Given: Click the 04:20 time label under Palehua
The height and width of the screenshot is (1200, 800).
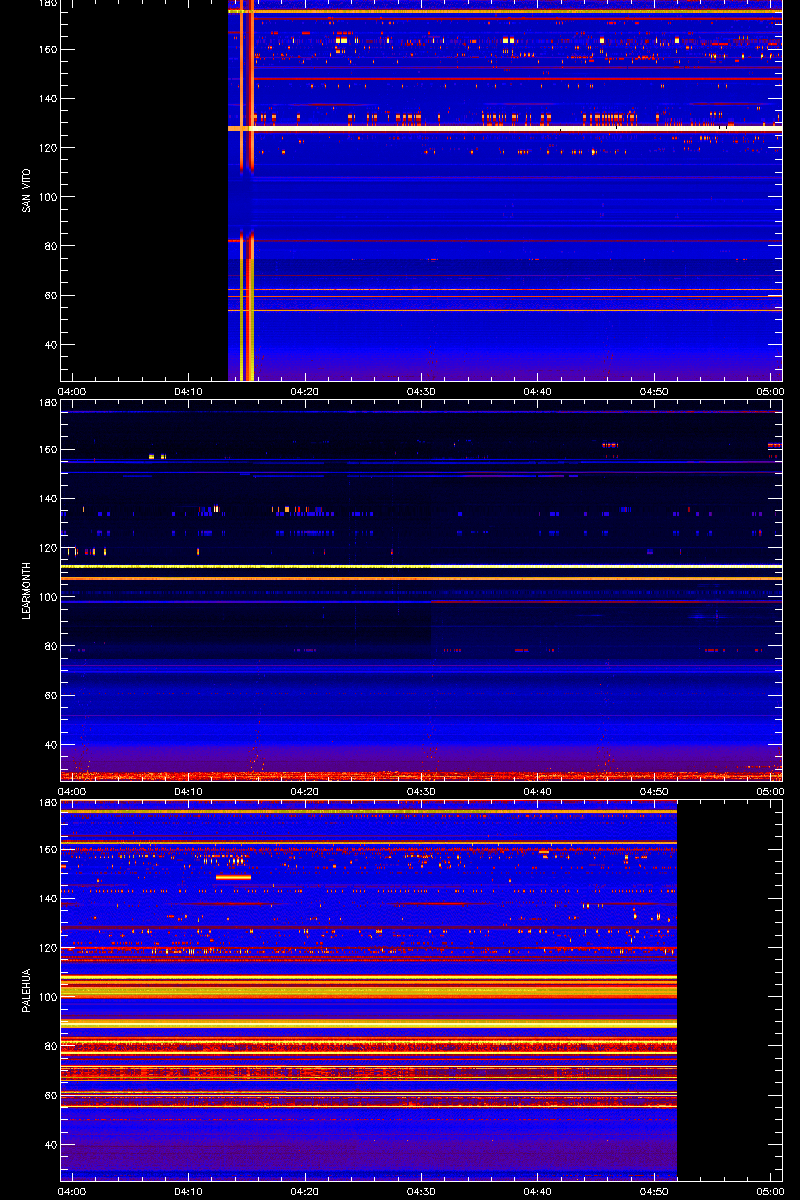Looking at the screenshot, I should click(x=306, y=1192).
